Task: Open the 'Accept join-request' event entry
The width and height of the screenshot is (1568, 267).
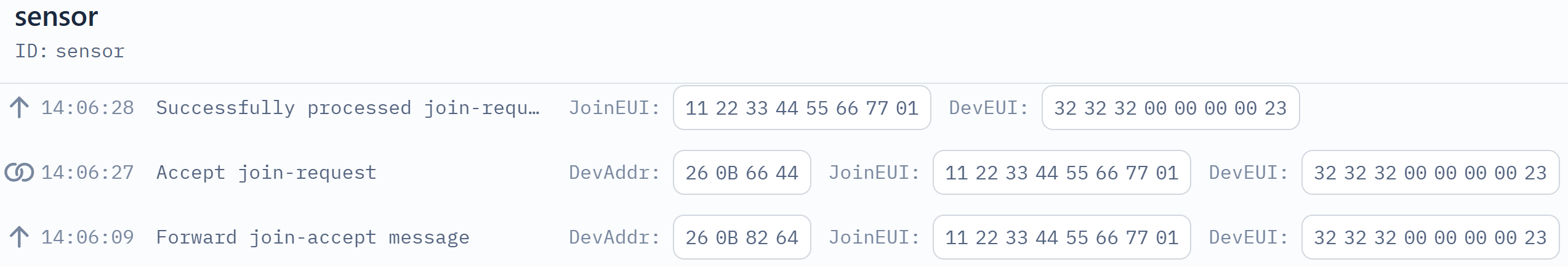Action: [x=266, y=173]
